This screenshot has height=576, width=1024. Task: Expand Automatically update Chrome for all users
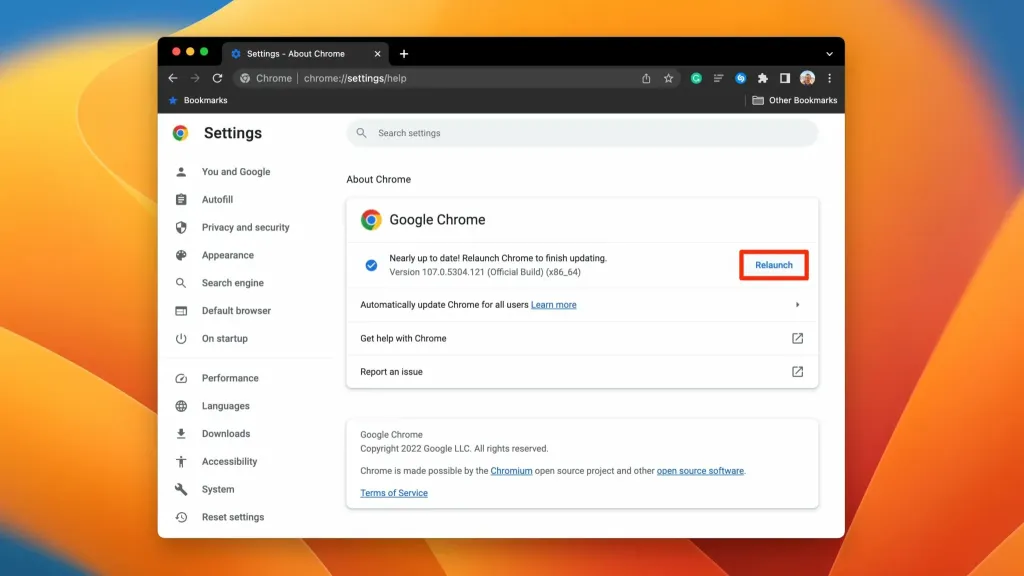(797, 305)
